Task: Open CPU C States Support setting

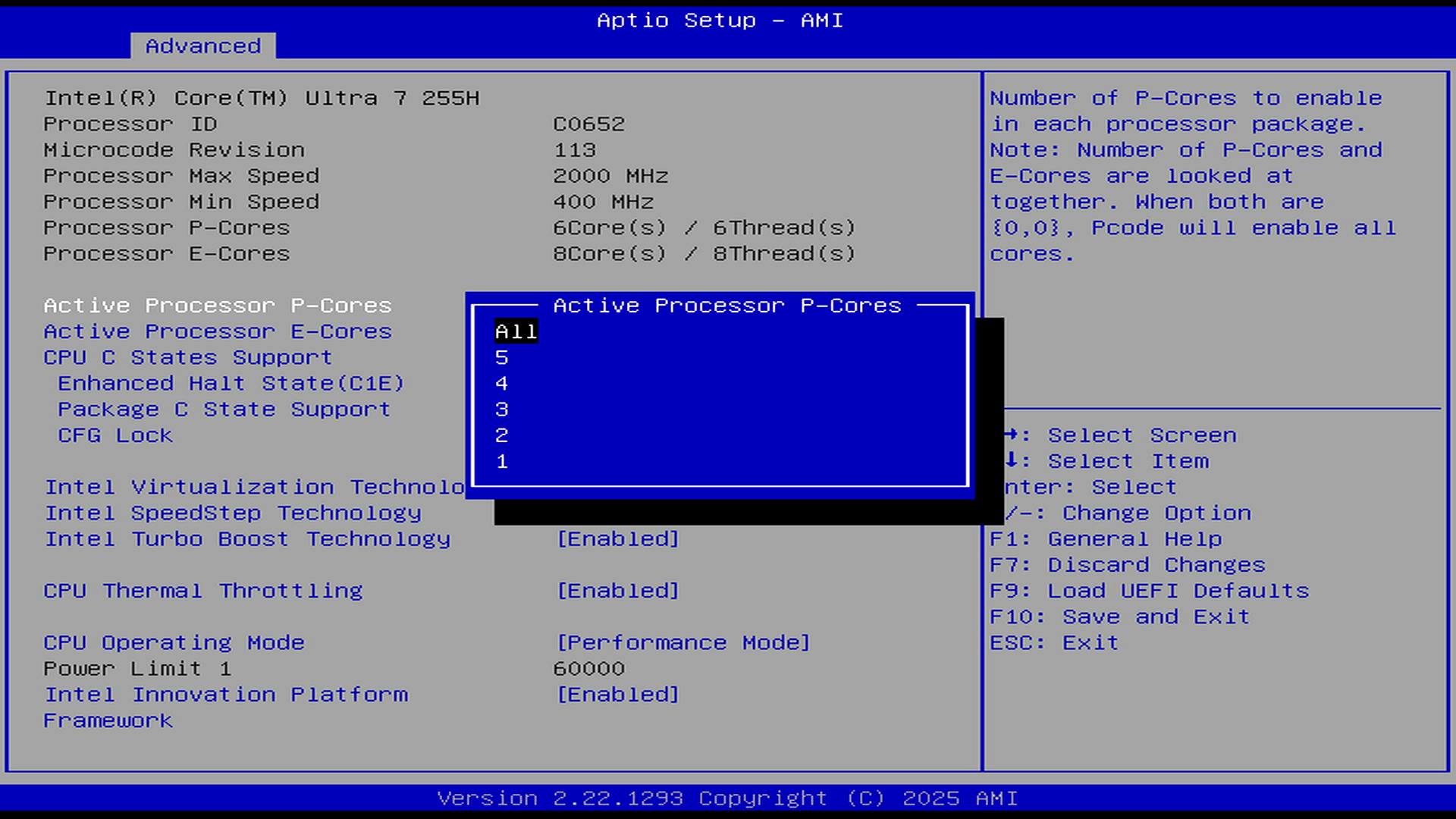Action: (x=187, y=357)
